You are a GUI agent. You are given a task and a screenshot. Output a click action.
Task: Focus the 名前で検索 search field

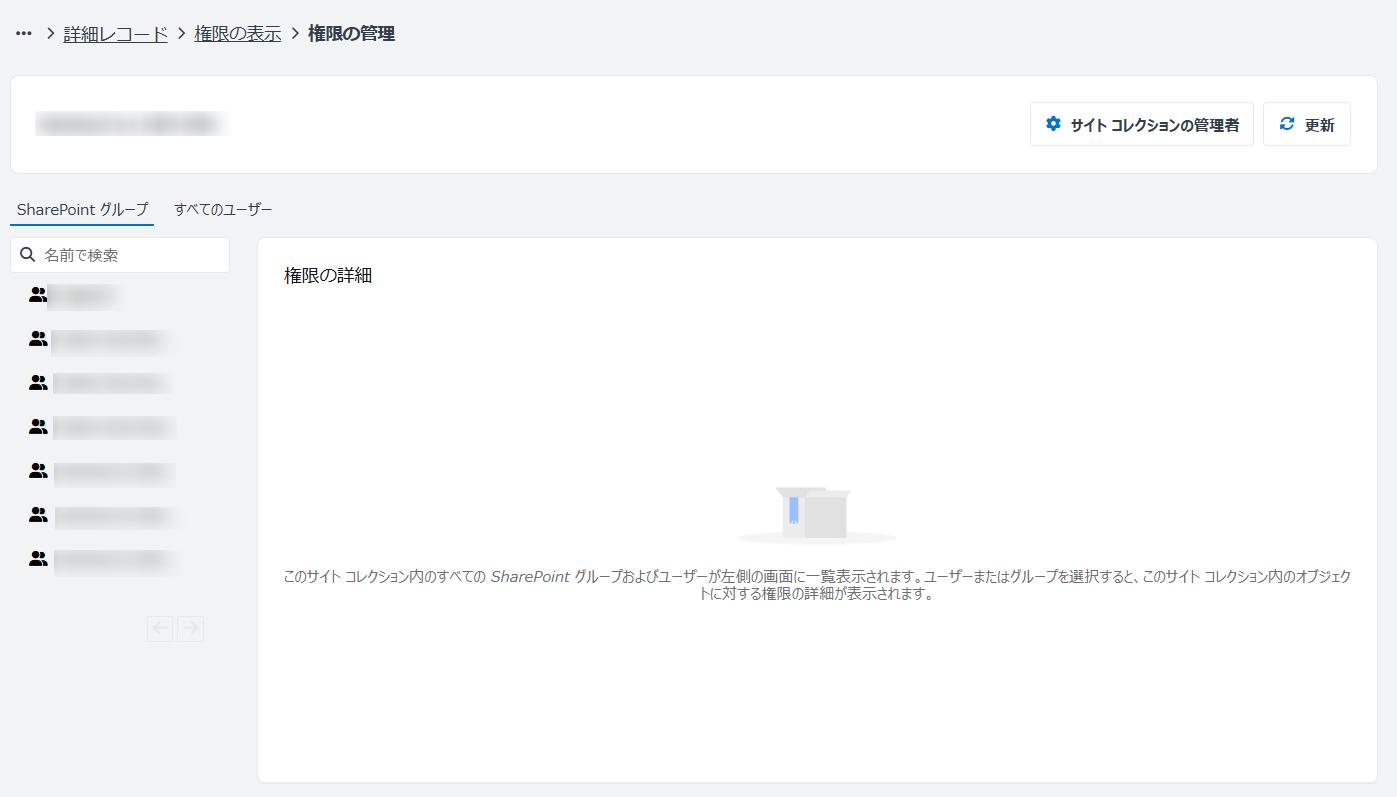pos(120,255)
